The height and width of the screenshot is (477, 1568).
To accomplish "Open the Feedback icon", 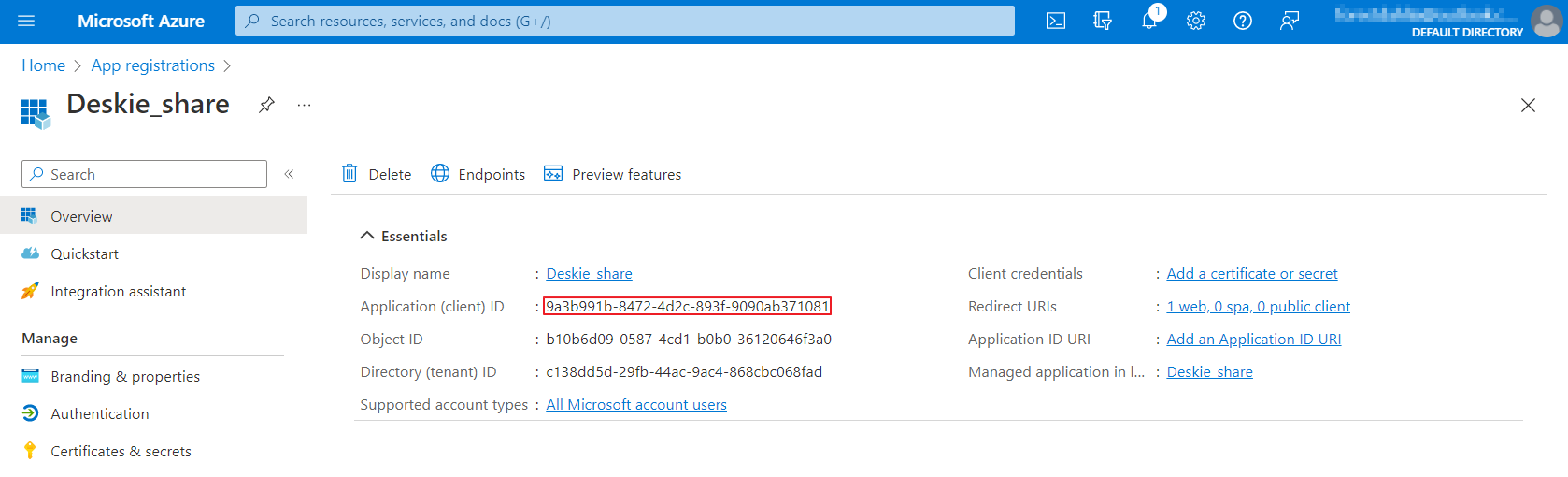I will (x=1290, y=21).
